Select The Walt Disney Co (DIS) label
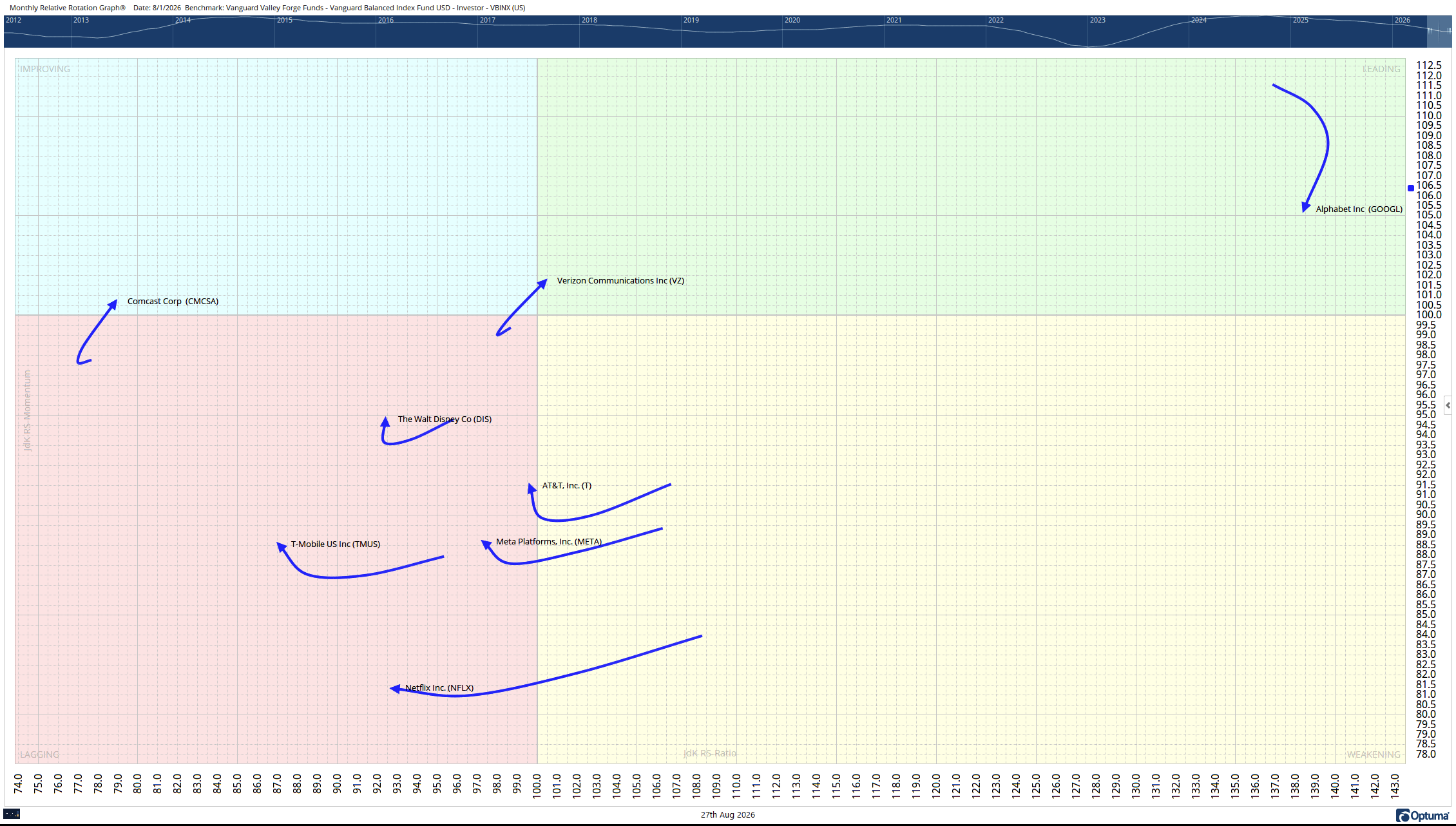The width and height of the screenshot is (1456, 826). (445, 419)
